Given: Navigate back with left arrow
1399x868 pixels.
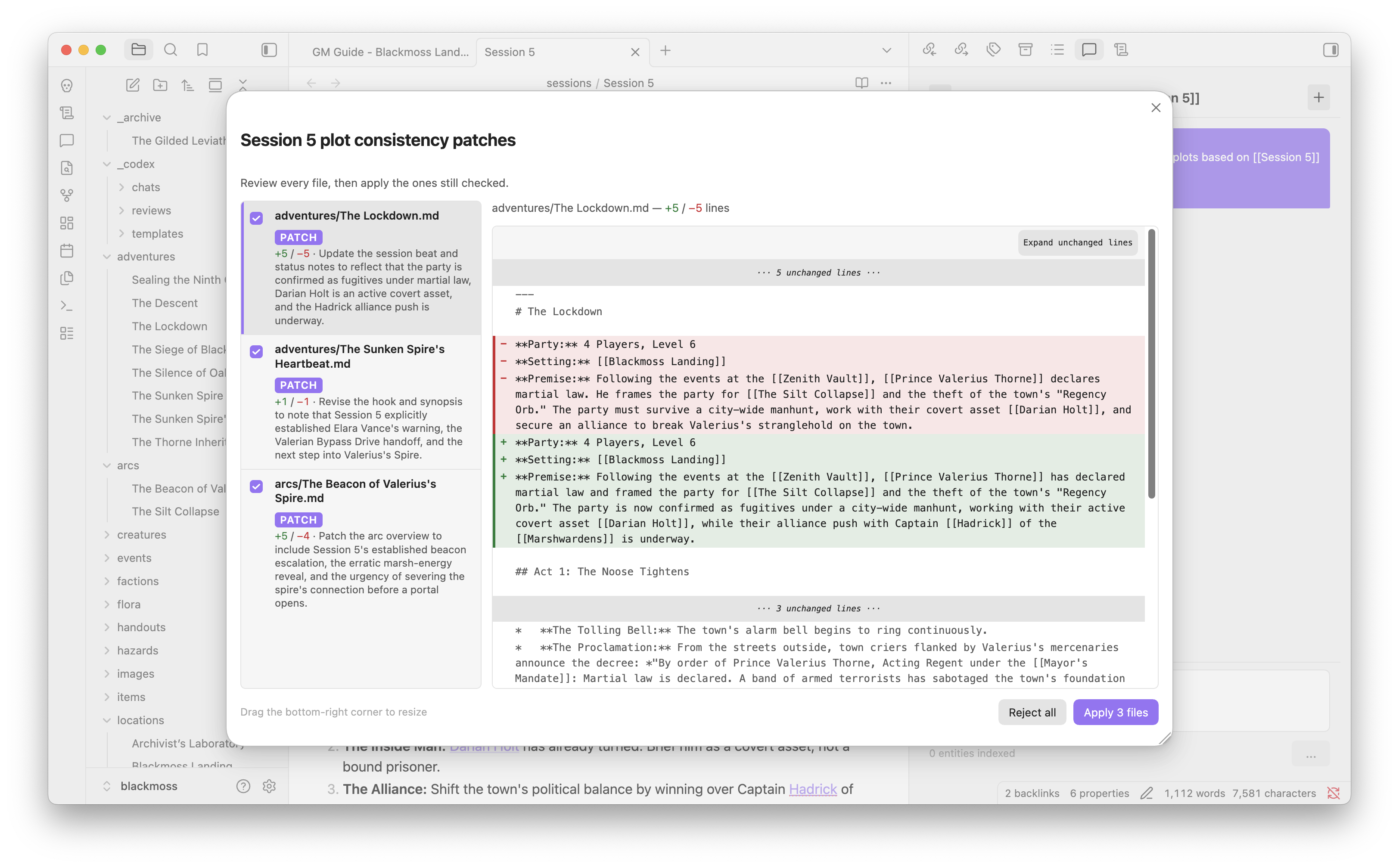Looking at the screenshot, I should pyautogui.click(x=311, y=83).
